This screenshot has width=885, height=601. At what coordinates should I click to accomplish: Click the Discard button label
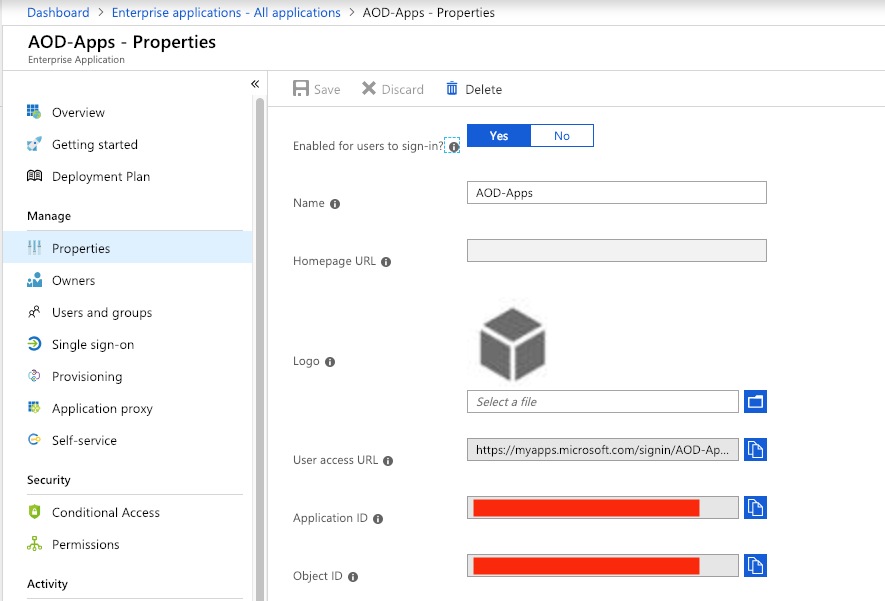tap(402, 90)
